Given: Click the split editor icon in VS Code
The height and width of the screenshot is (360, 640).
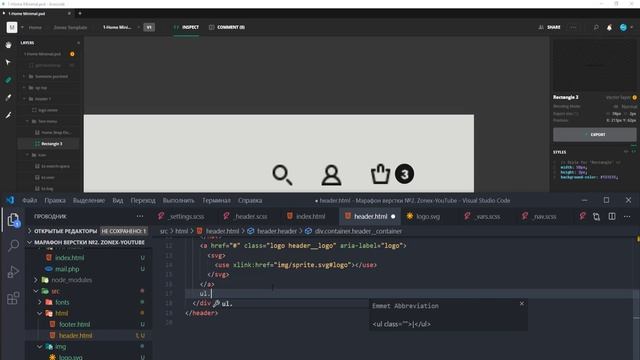Looking at the screenshot, I should coord(612,216).
